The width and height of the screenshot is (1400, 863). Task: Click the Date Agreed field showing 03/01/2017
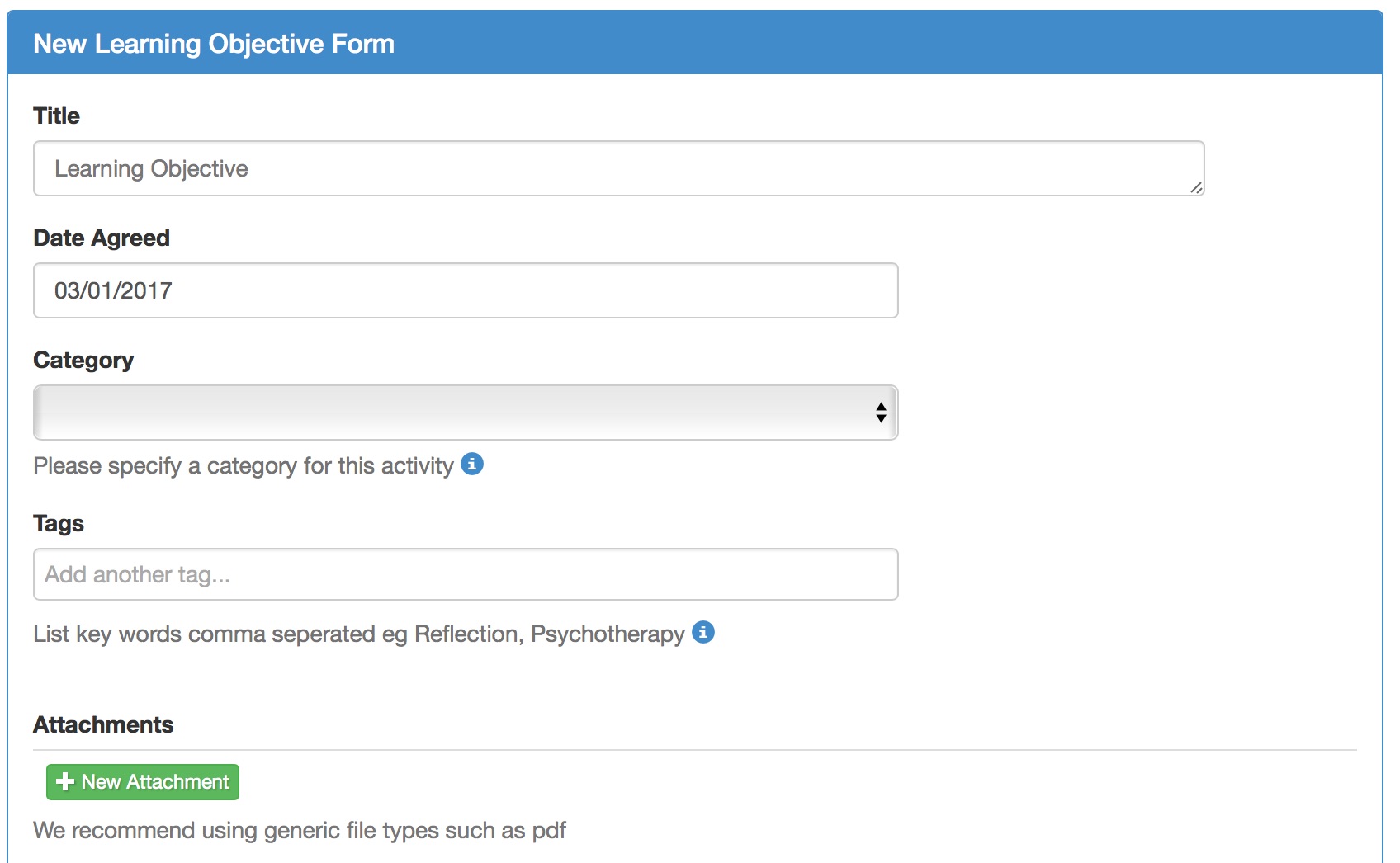[466, 290]
